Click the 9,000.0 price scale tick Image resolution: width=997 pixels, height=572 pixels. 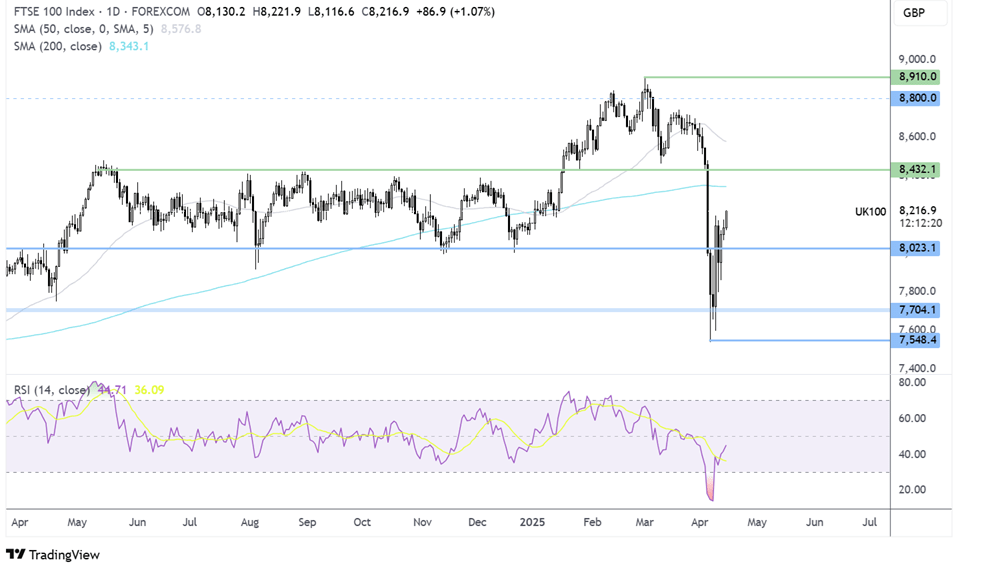tap(917, 59)
